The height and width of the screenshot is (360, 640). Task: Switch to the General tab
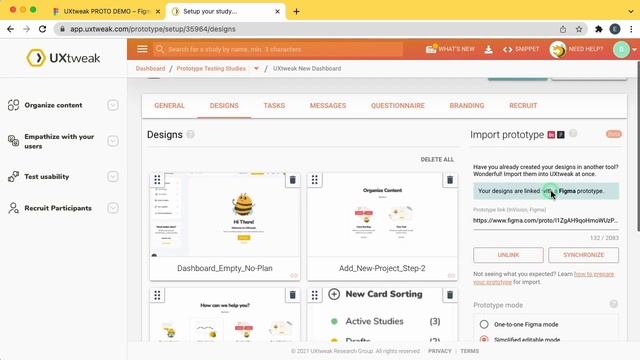[169, 105]
